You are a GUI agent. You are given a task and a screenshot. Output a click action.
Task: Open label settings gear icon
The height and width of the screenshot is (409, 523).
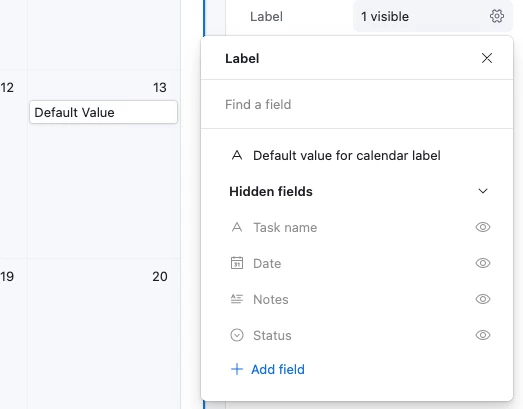pyautogui.click(x=496, y=16)
